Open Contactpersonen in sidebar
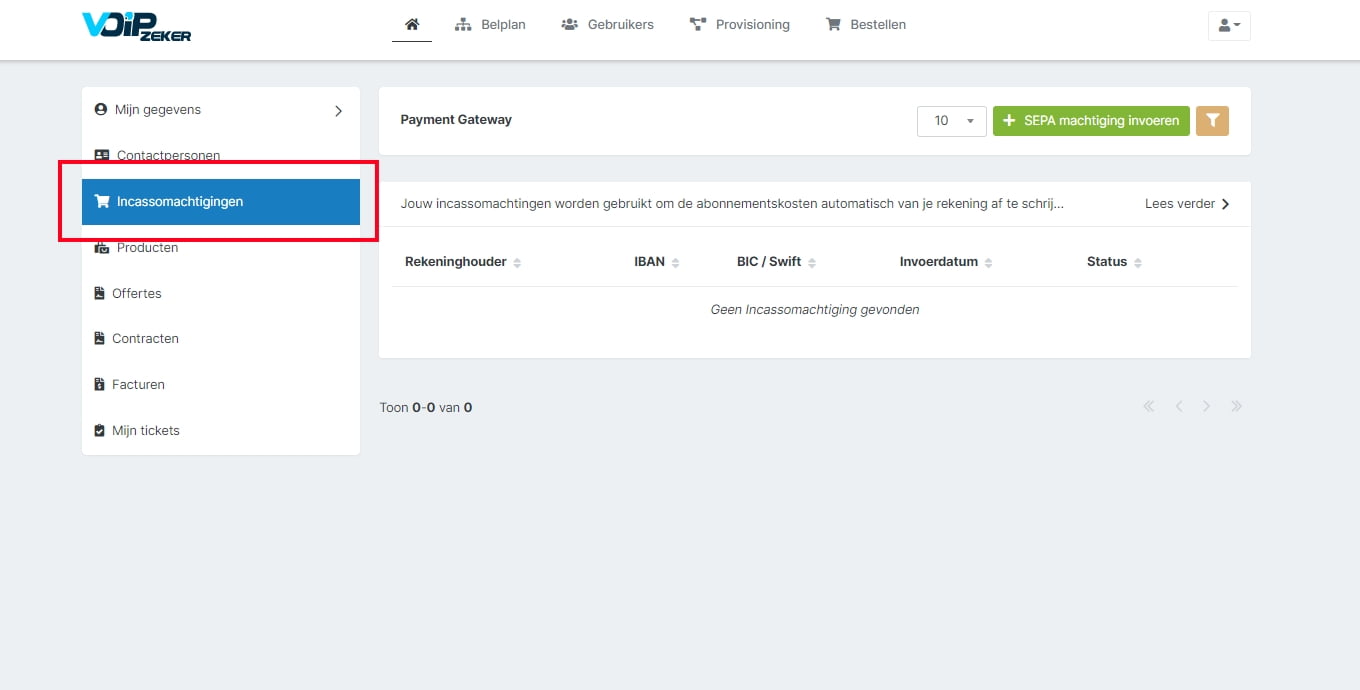This screenshot has width=1360, height=690. click(x=220, y=156)
